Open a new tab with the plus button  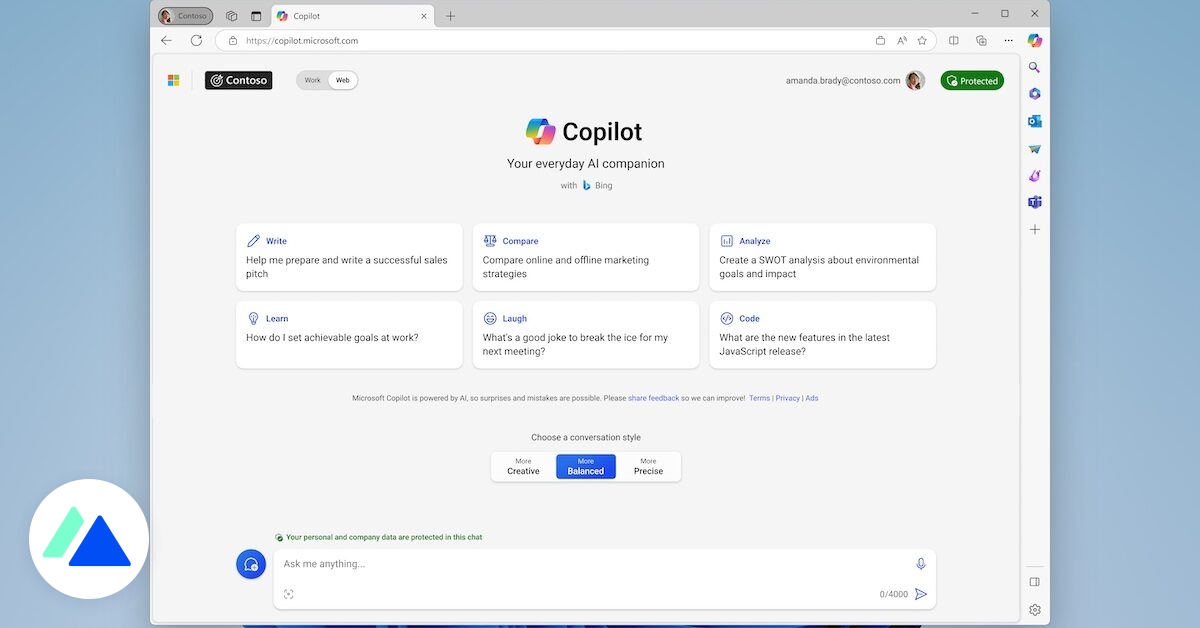click(450, 16)
